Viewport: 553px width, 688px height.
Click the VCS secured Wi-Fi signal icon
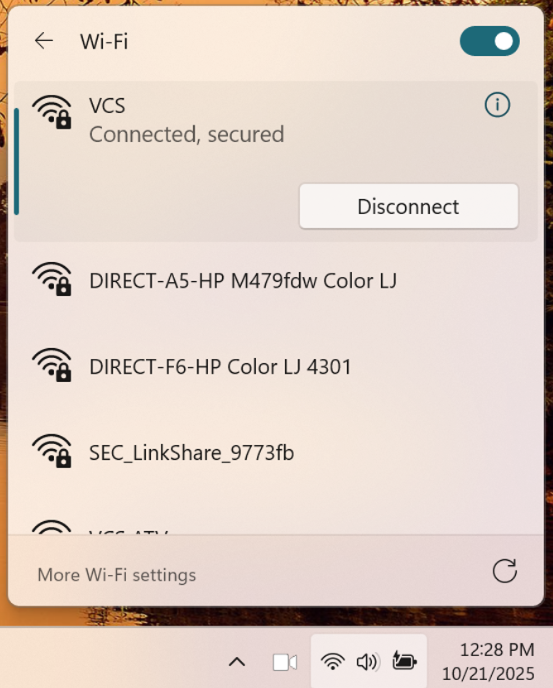(x=52, y=112)
